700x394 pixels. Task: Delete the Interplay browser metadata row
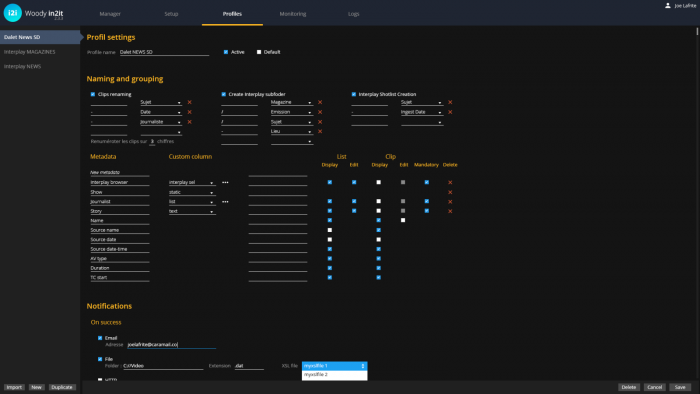[x=450, y=182]
